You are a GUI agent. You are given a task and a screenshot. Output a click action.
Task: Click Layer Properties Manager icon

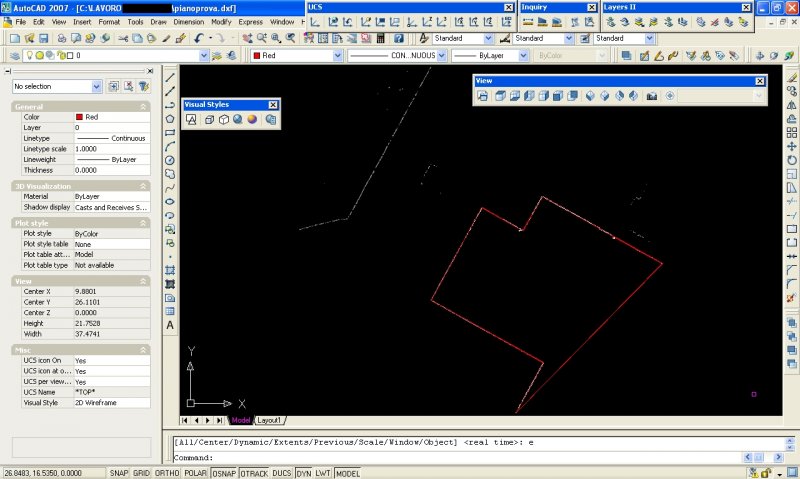click(x=15, y=56)
